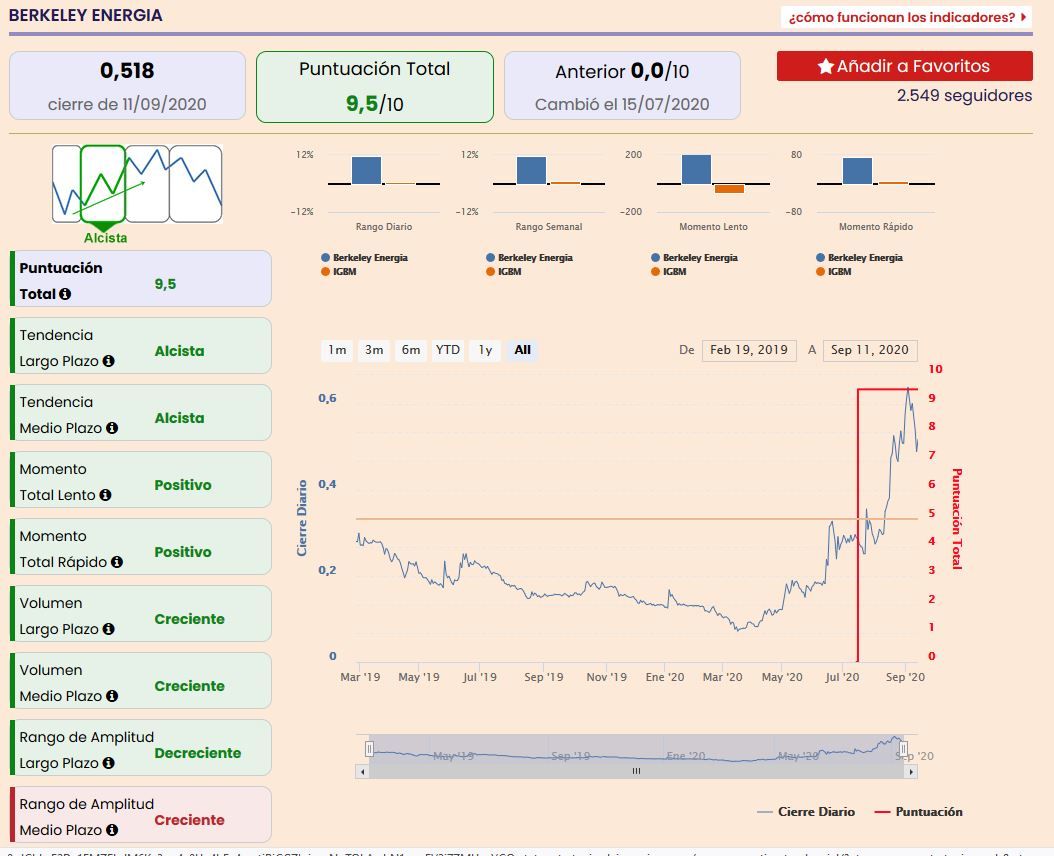The width and height of the screenshot is (1054, 856).
Task: Open info icon for Volumen Largo Plazo
Action: click(x=108, y=629)
